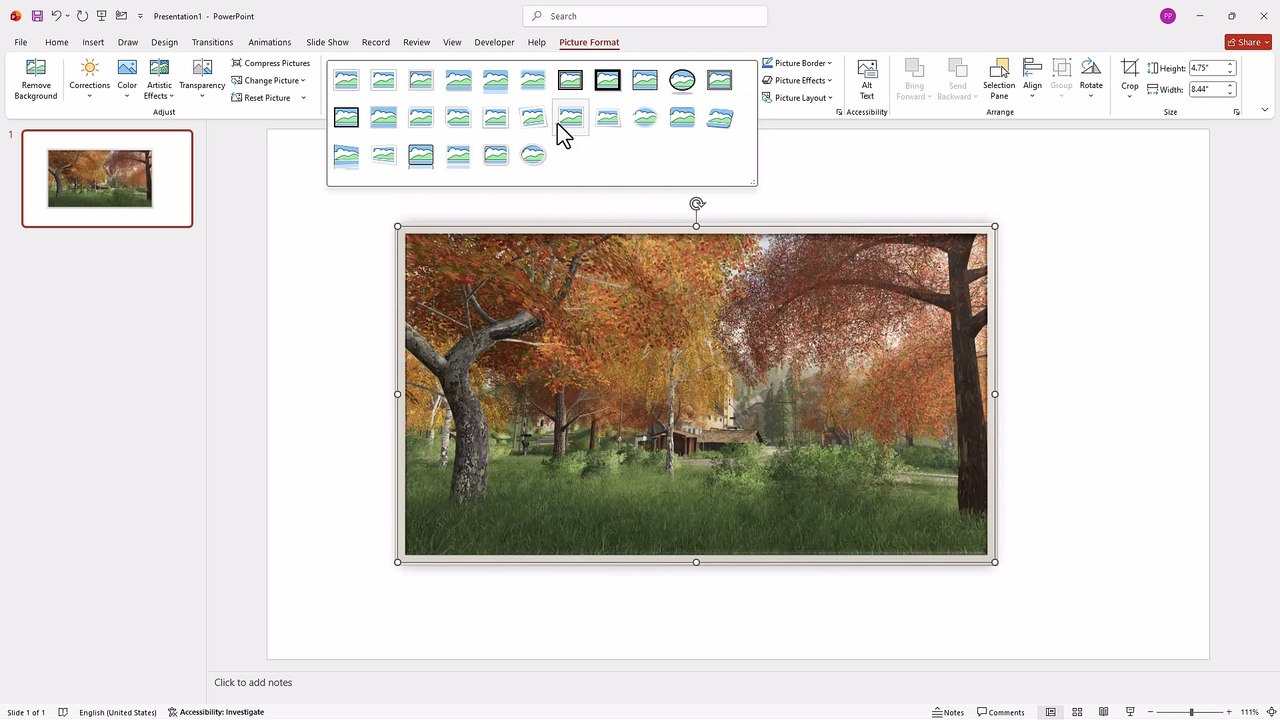Screen dimensions: 1280x720
Task: Open the Accessibility group dialog launcher
Action: pyautogui.click(x=839, y=112)
